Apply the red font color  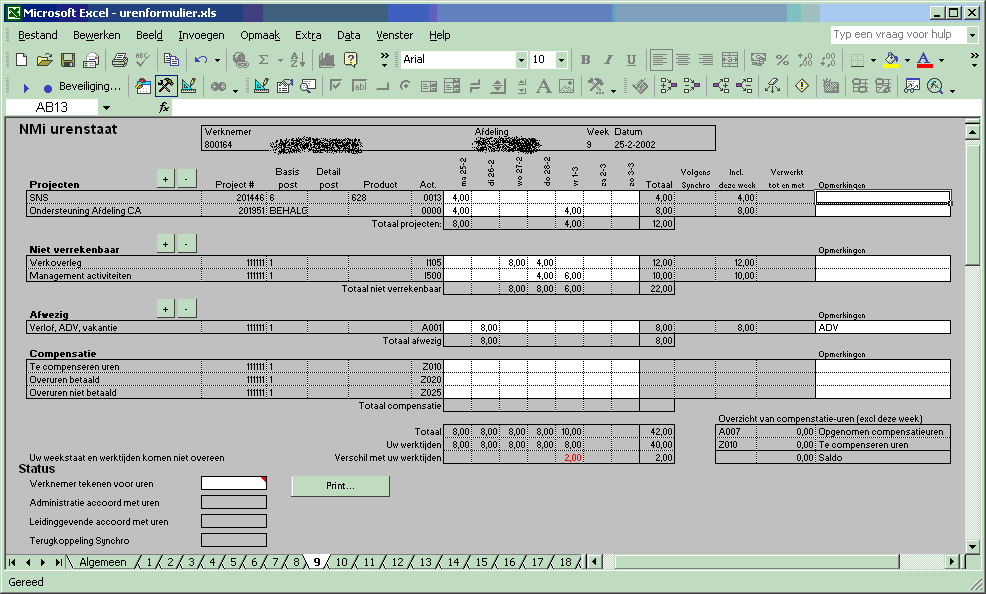point(924,60)
